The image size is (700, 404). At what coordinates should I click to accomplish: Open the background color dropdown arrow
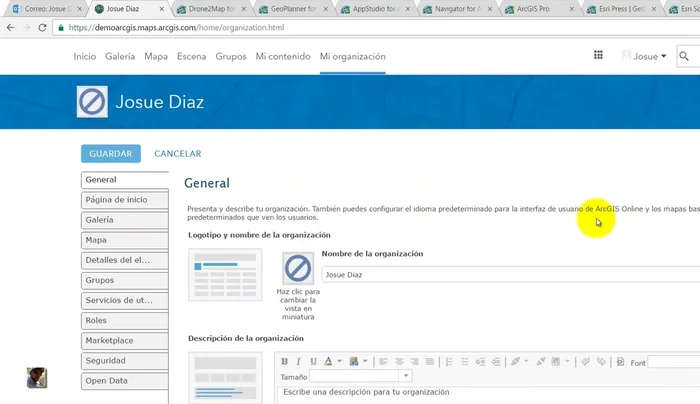coord(365,361)
